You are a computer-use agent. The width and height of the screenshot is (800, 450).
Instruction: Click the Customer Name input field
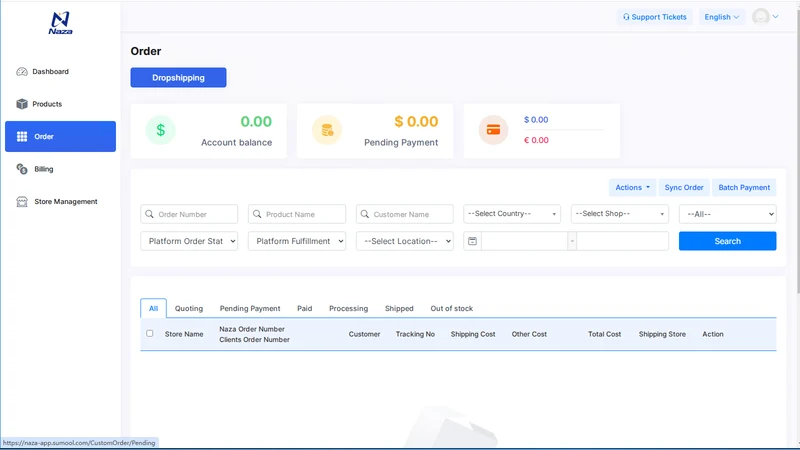coord(405,214)
